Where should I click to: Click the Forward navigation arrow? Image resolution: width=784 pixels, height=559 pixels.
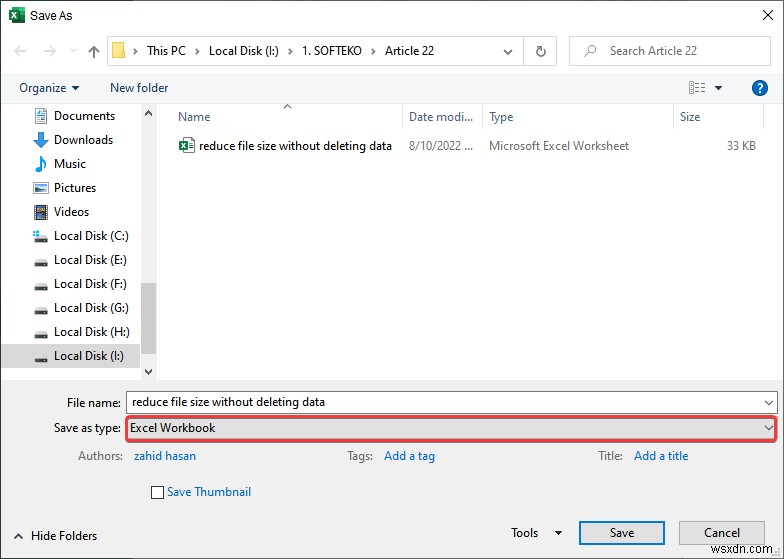(x=50, y=51)
